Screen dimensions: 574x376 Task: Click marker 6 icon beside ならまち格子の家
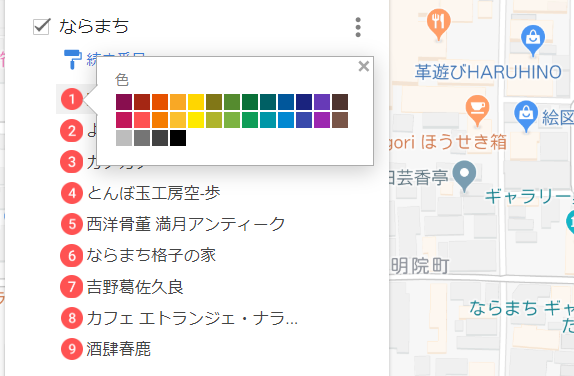pos(72,255)
